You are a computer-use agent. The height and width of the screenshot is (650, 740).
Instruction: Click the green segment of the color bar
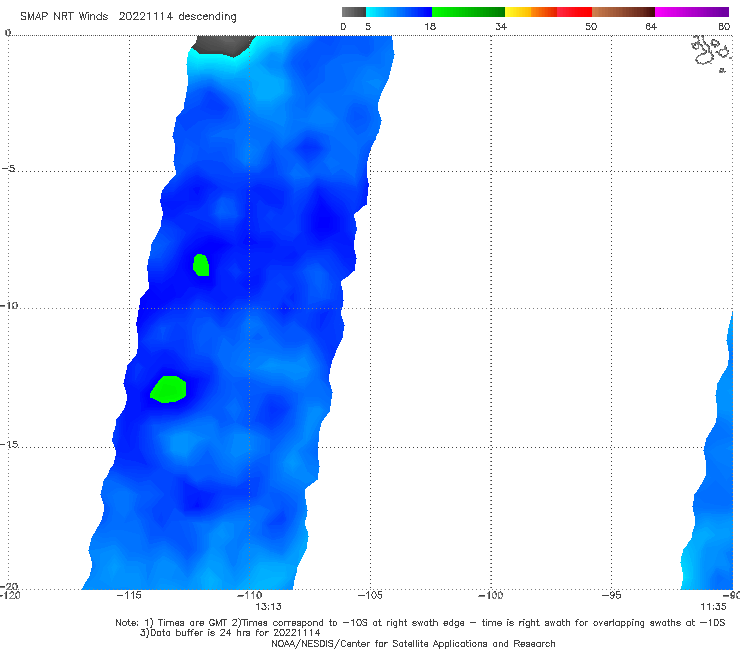click(x=468, y=12)
